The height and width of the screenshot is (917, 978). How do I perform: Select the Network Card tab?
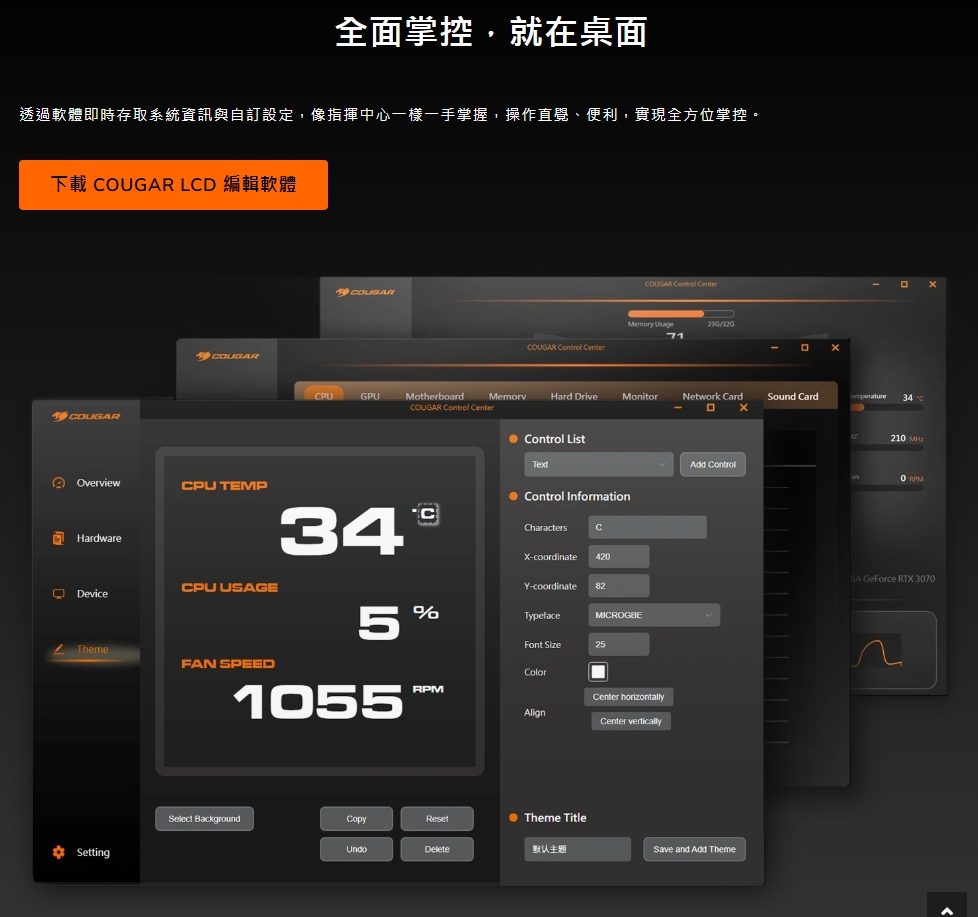(712, 397)
